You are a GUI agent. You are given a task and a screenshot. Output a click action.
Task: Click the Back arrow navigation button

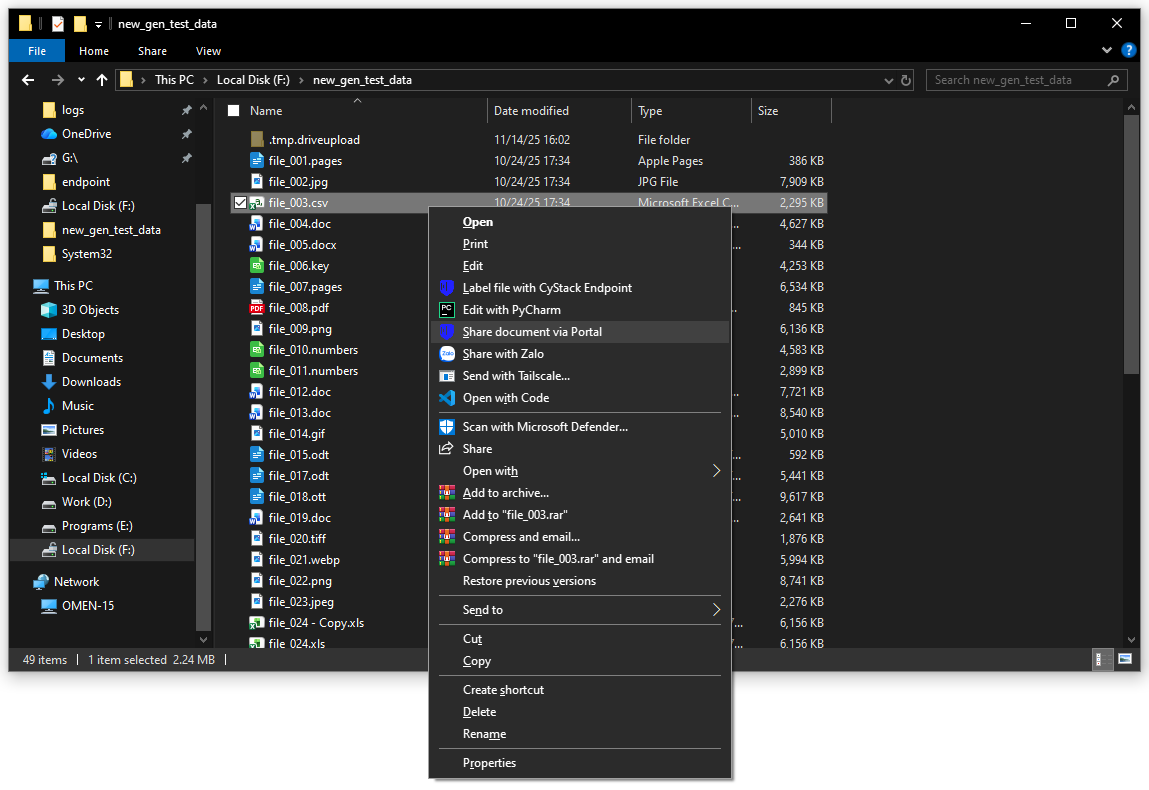[x=28, y=80]
